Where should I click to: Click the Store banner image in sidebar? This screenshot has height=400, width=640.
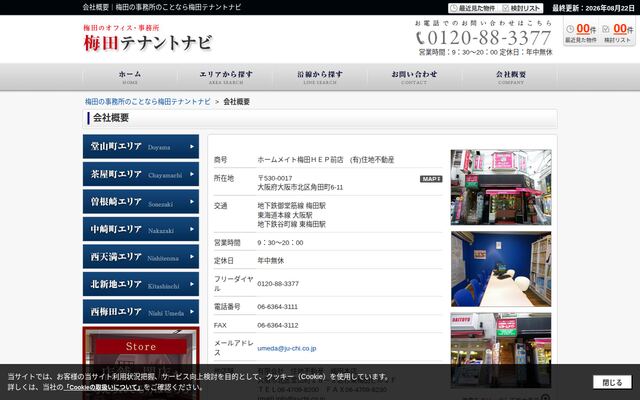[x=141, y=345]
